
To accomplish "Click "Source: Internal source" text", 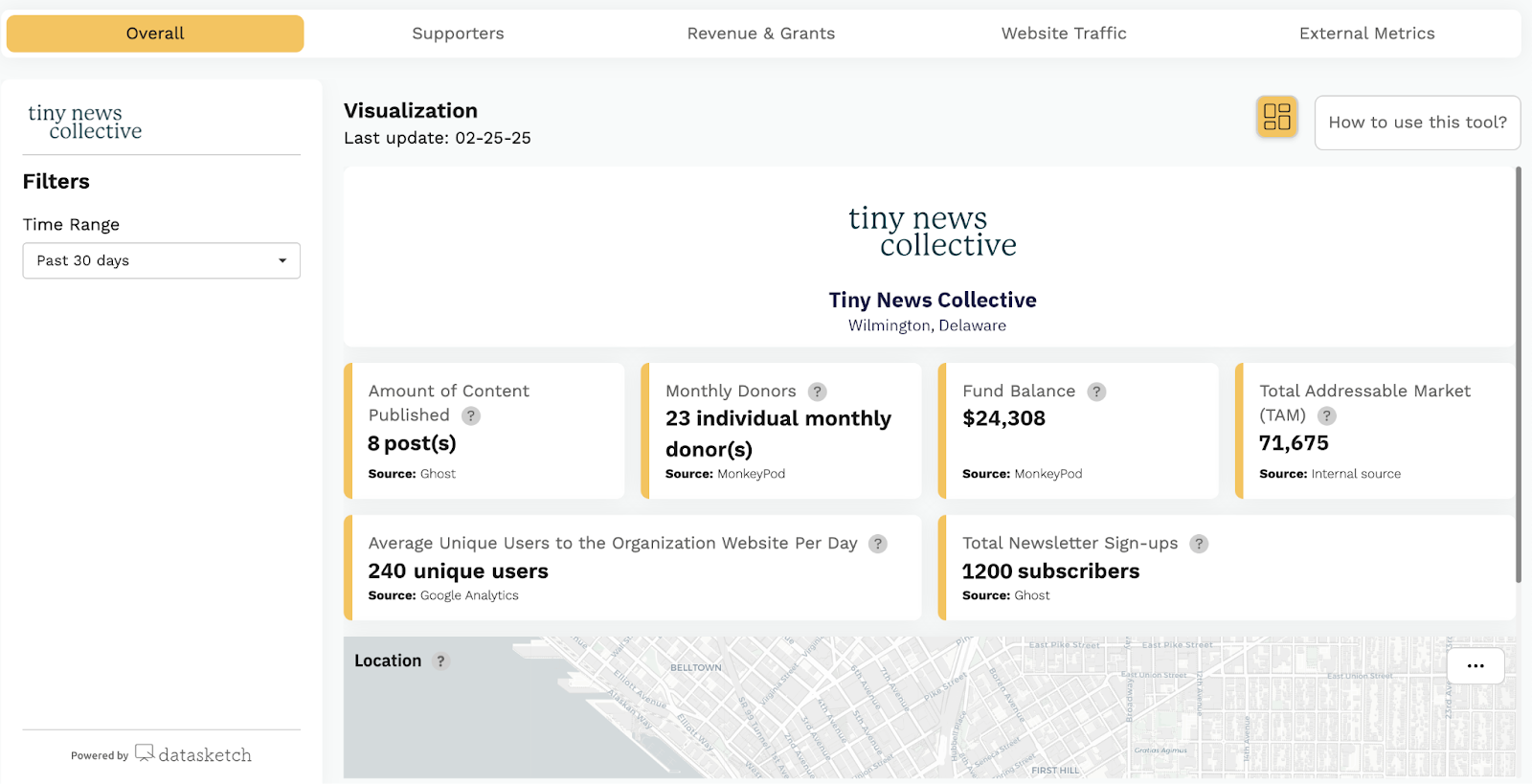I will point(1329,474).
